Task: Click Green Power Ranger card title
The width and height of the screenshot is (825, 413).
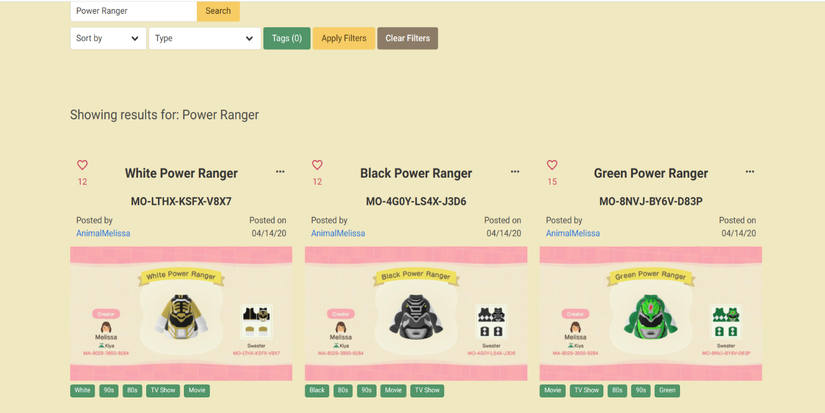Action: coord(651,173)
